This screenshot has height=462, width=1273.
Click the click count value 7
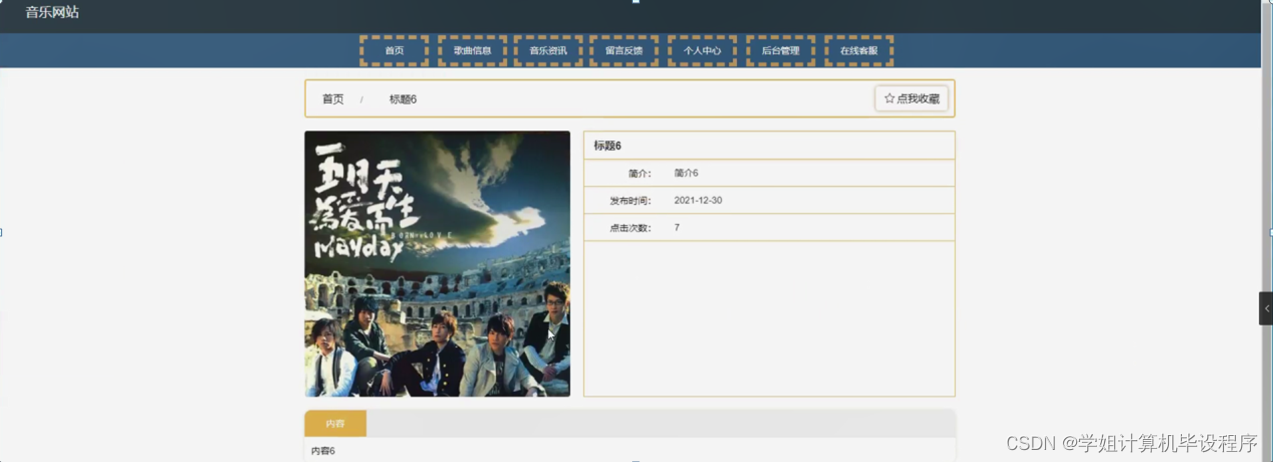[677, 228]
